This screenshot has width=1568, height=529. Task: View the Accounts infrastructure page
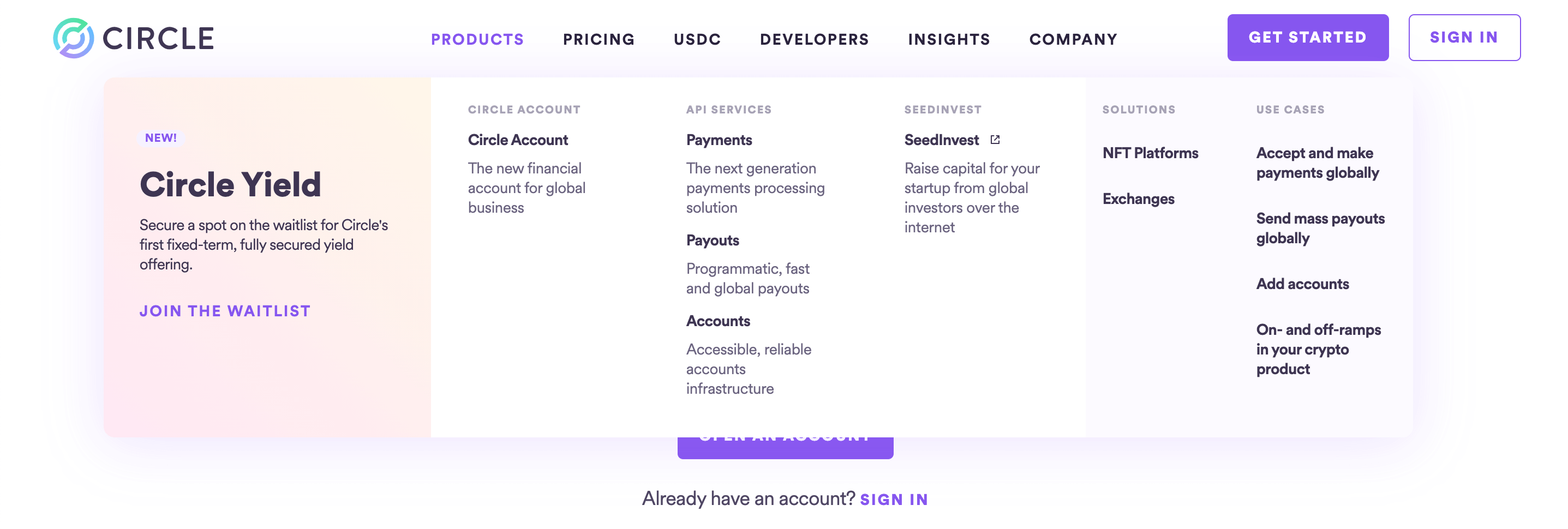pyautogui.click(x=719, y=321)
